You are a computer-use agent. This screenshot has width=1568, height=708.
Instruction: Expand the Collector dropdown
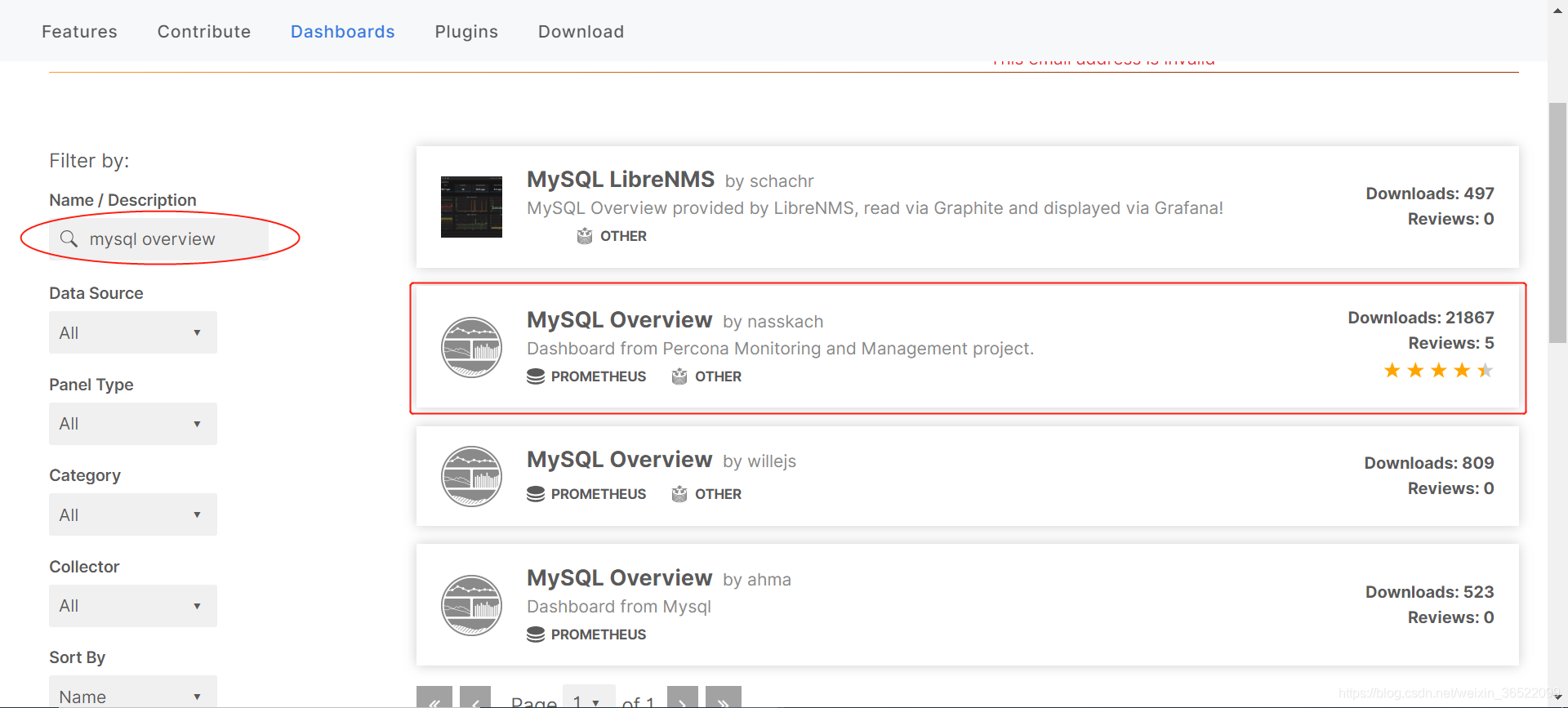[x=133, y=606]
